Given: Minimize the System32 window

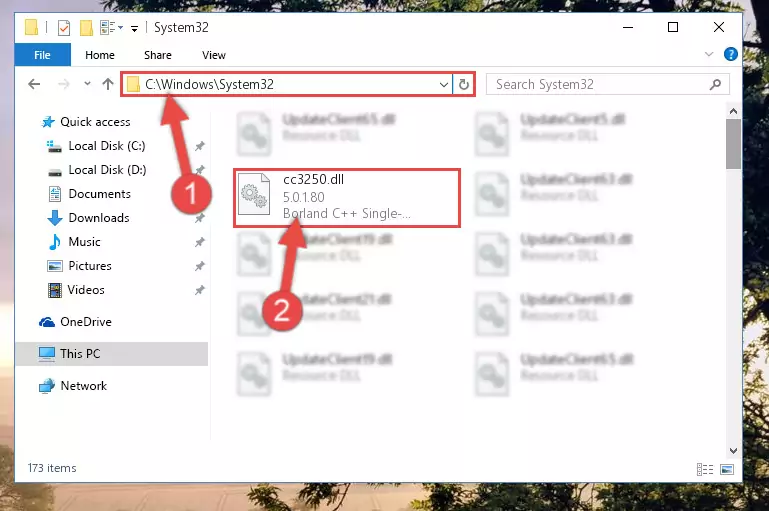Looking at the screenshot, I should 628,27.
